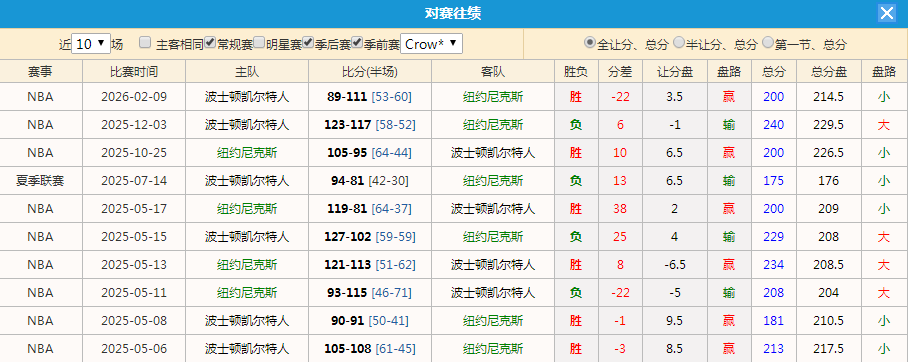Click handicap 9.5 value

(x=675, y=320)
